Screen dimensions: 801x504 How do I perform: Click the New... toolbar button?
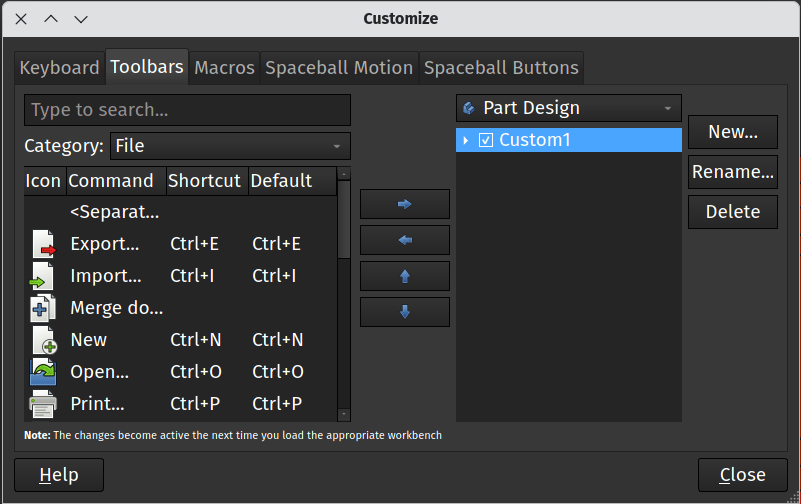732,132
